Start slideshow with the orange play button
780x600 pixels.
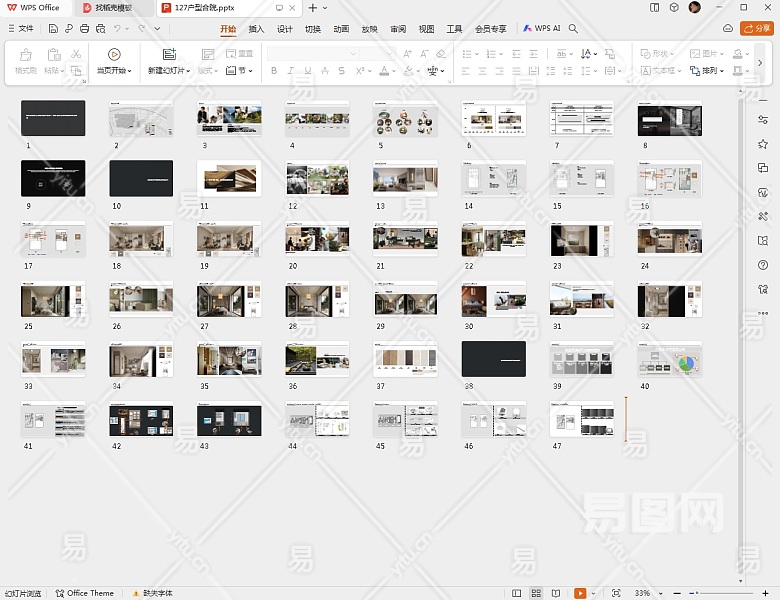(580, 593)
